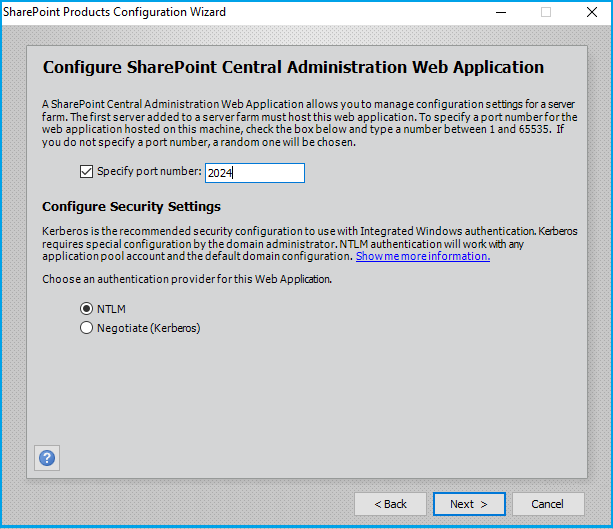Viewport: 613px width, 529px height.
Task: Click inside the port number field showing 2024
Action: [x=254, y=173]
